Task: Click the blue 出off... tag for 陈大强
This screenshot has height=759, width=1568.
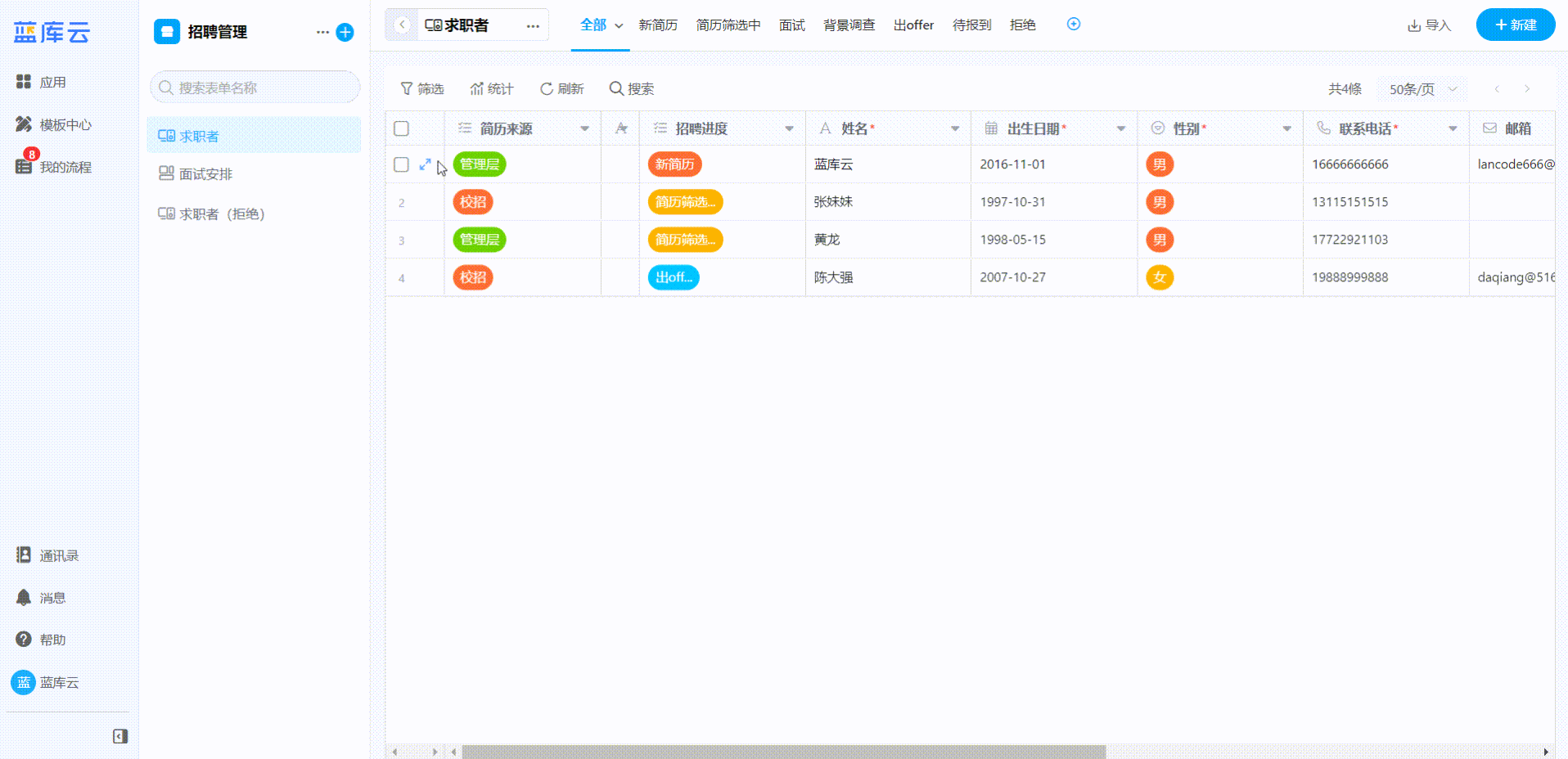Action: point(674,277)
